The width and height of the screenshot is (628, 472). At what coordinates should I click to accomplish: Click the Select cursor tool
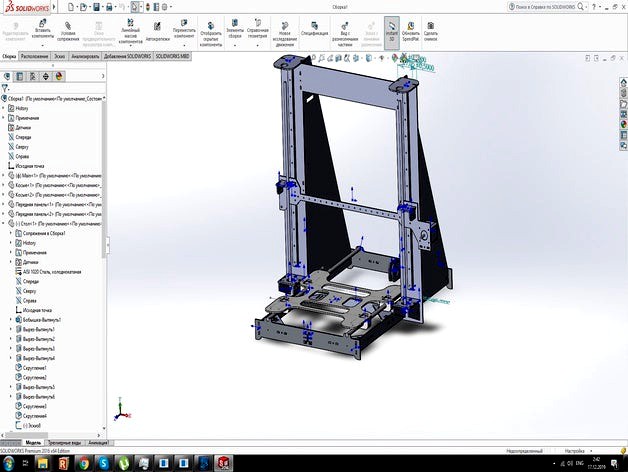pos(135,7)
